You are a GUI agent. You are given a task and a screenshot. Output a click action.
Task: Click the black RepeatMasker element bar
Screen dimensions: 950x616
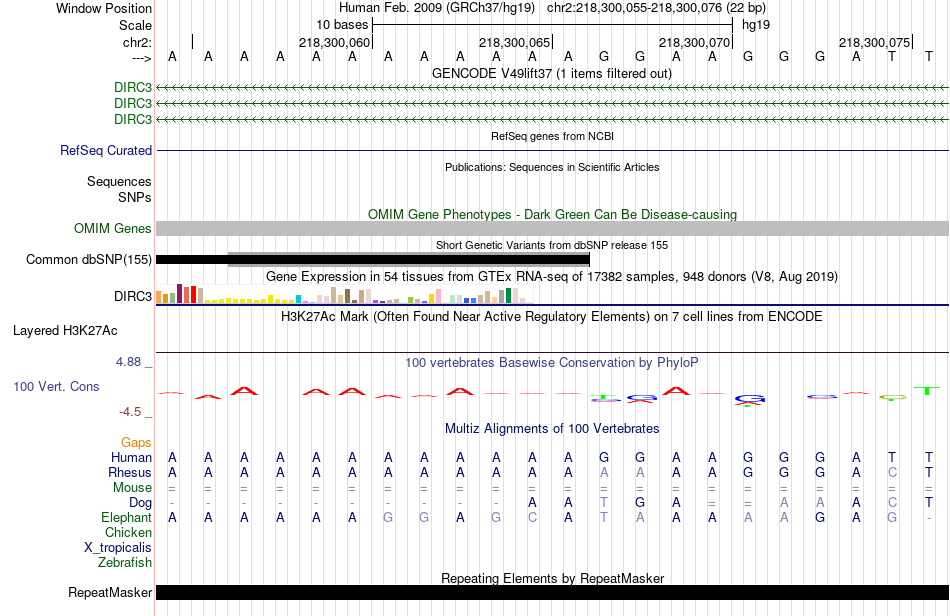pyautogui.click(x=552, y=592)
